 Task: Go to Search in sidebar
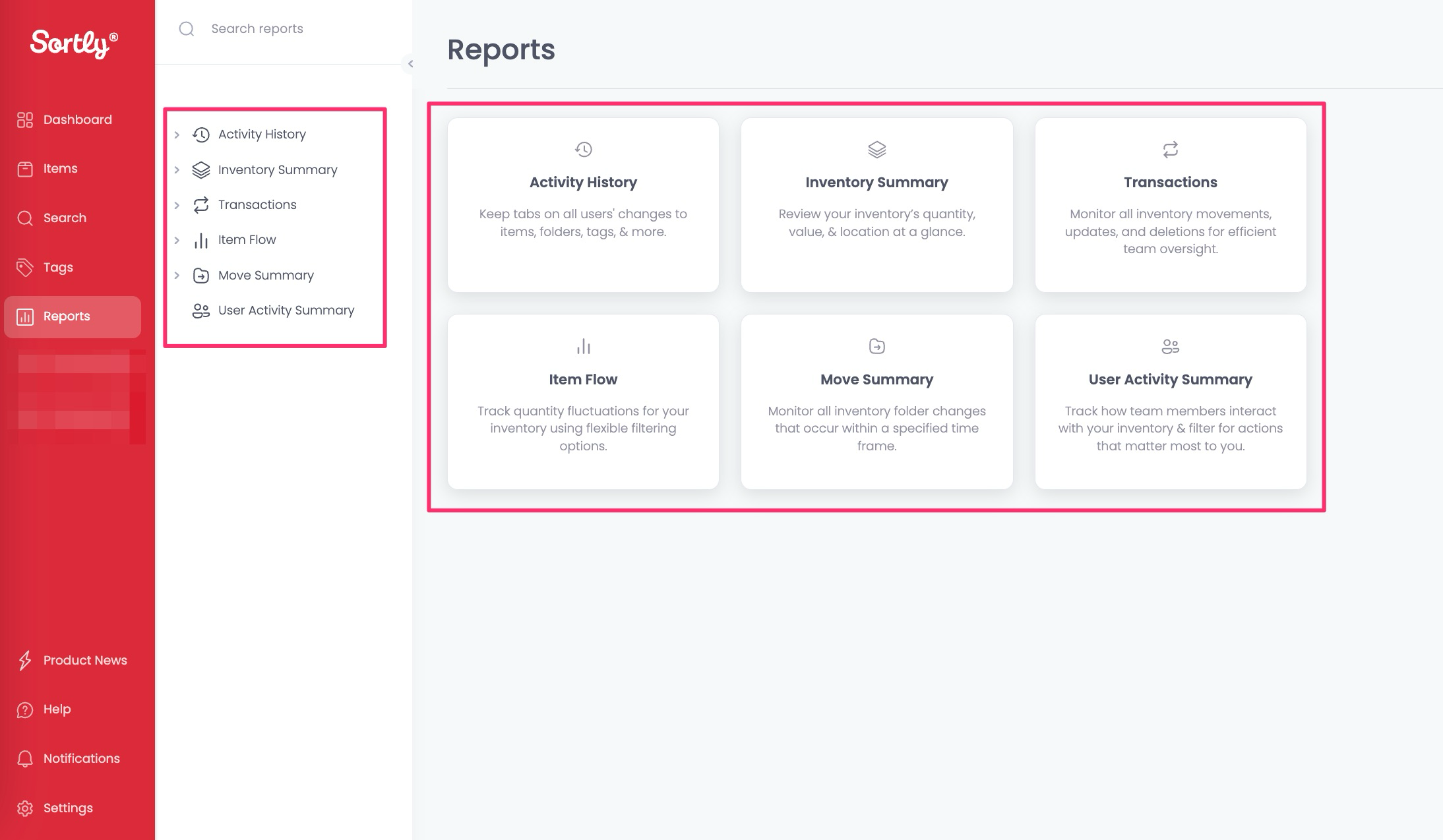tap(64, 218)
